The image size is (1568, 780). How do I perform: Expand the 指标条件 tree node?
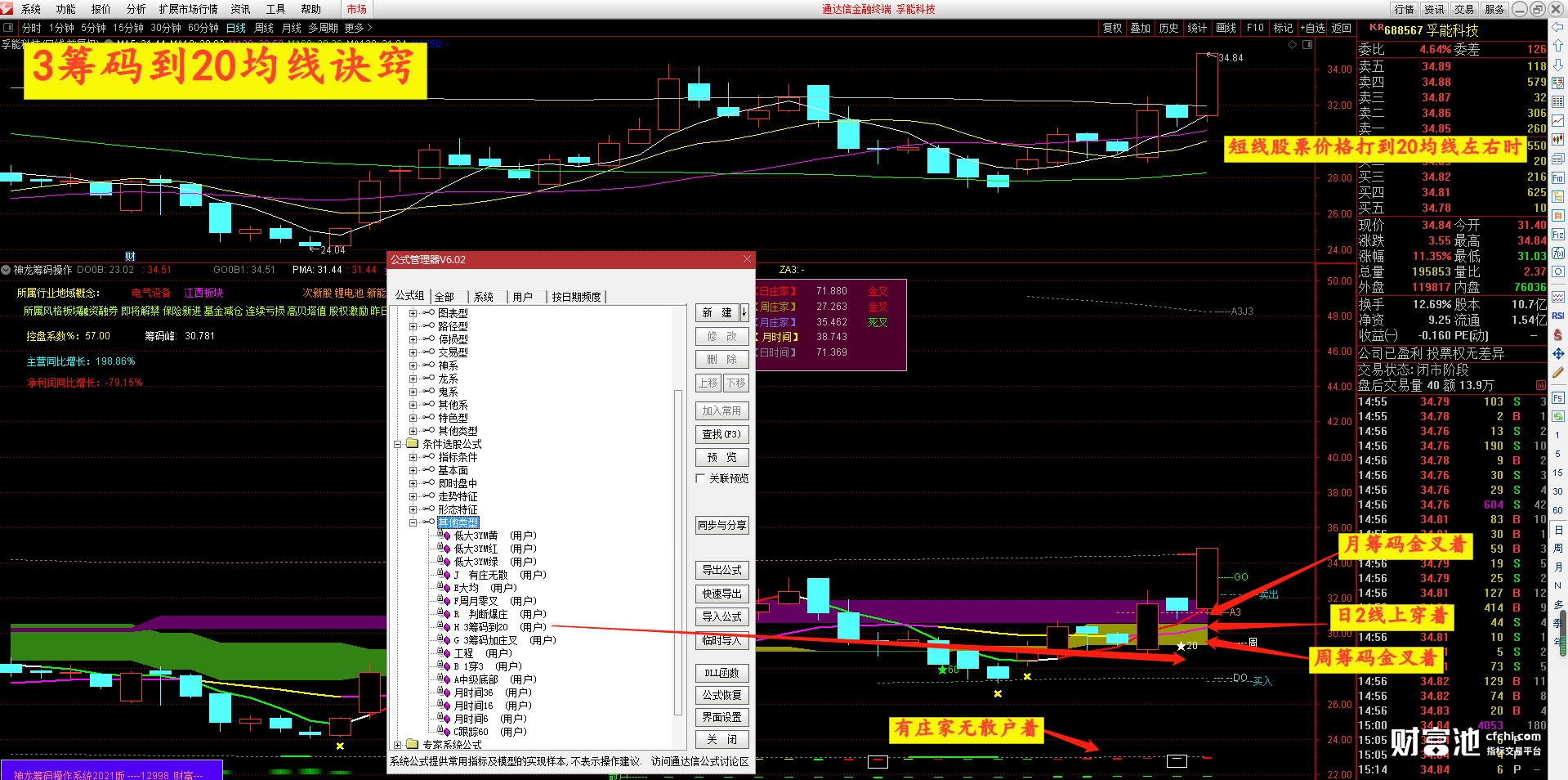coord(413,457)
